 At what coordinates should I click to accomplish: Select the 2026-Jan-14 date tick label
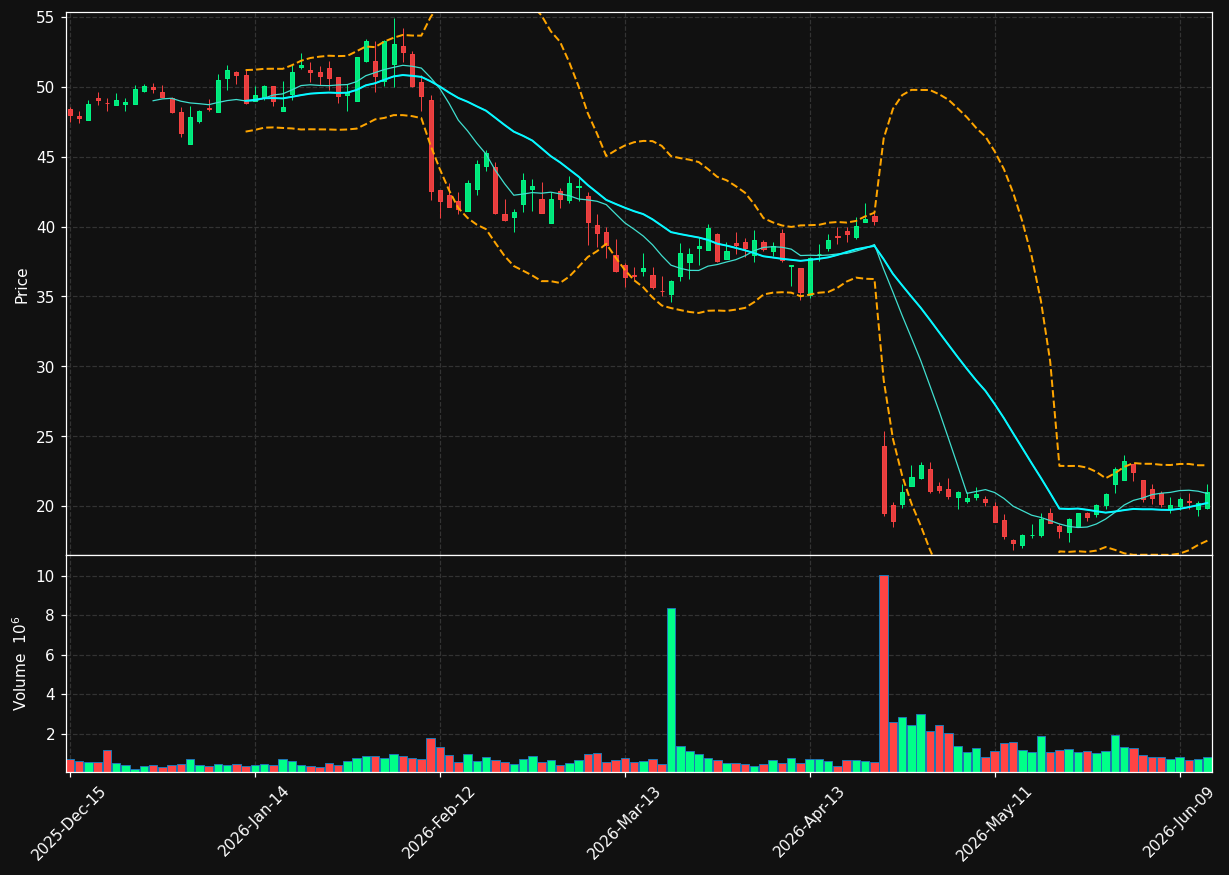[x=254, y=822]
